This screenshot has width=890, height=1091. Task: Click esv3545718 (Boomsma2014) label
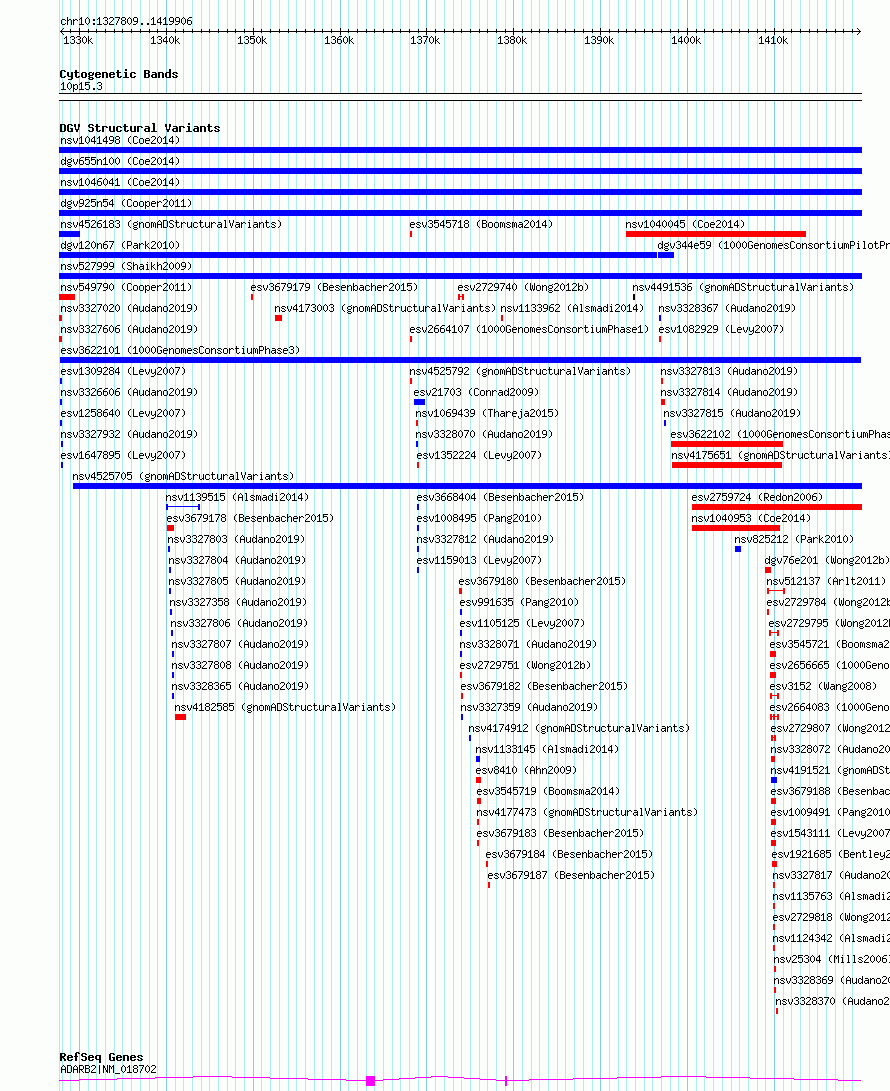pyautogui.click(x=481, y=224)
